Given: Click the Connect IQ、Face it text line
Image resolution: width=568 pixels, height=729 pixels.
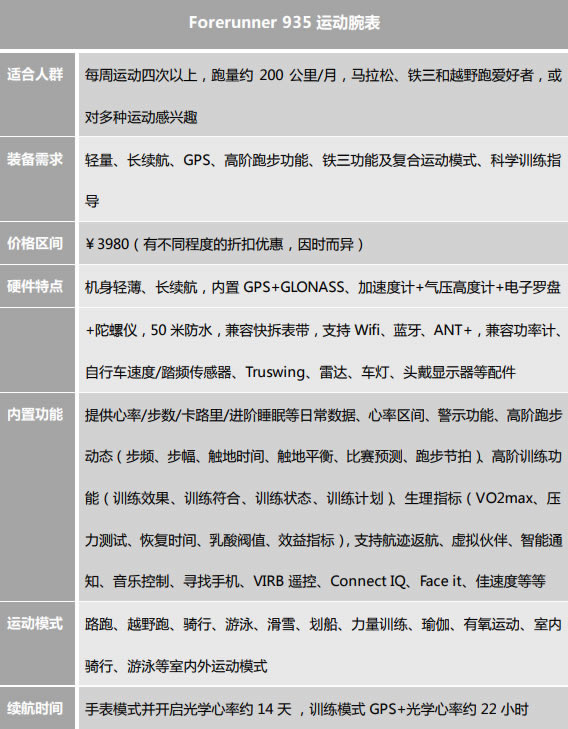Looking at the screenshot, I should pyautogui.click(x=315, y=581).
